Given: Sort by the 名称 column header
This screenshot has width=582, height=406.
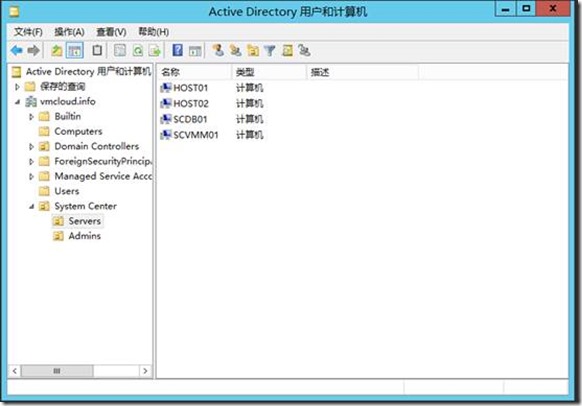Looking at the screenshot, I should tap(194, 72).
